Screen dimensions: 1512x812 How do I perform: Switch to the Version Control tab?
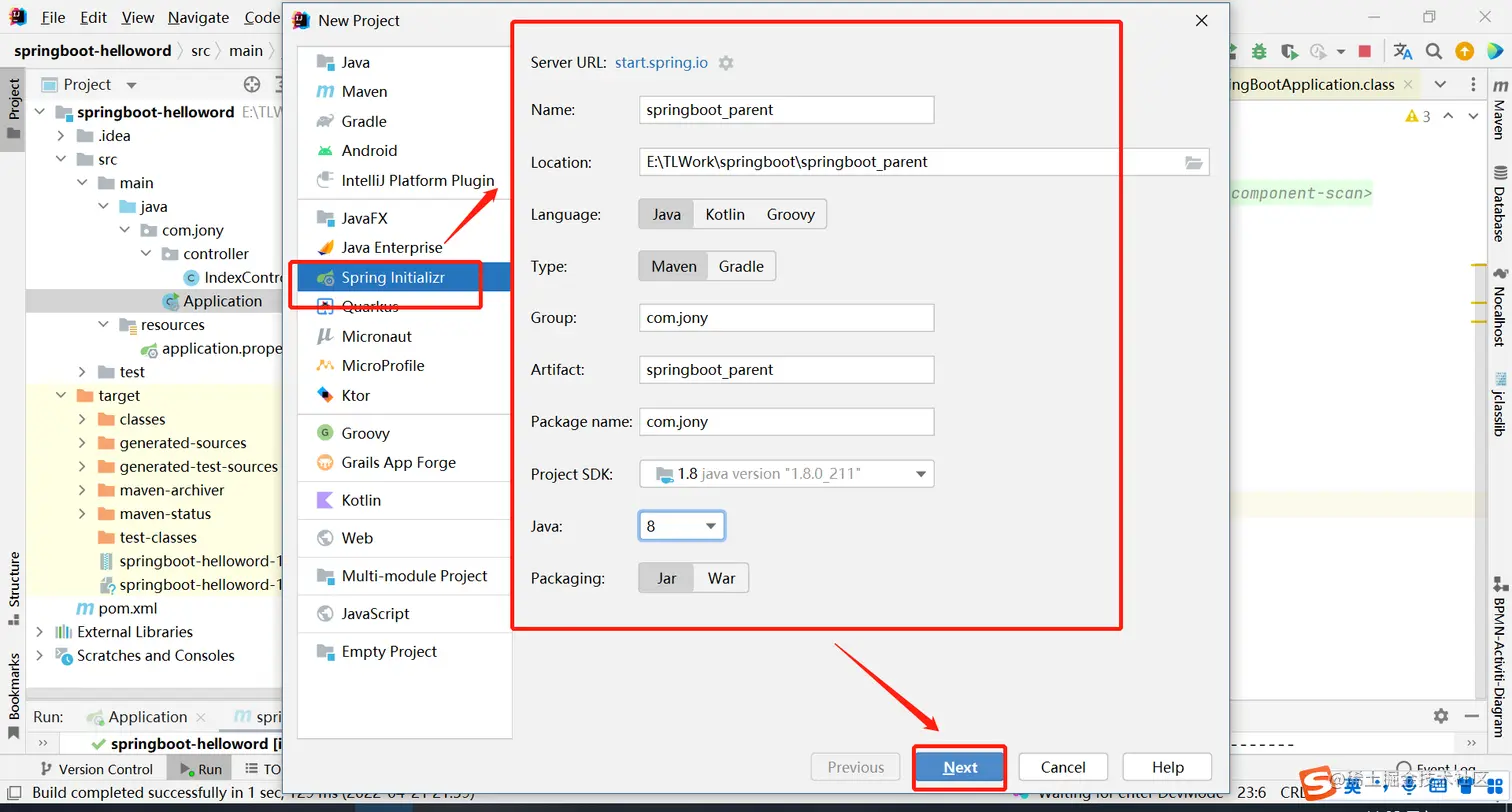96,769
